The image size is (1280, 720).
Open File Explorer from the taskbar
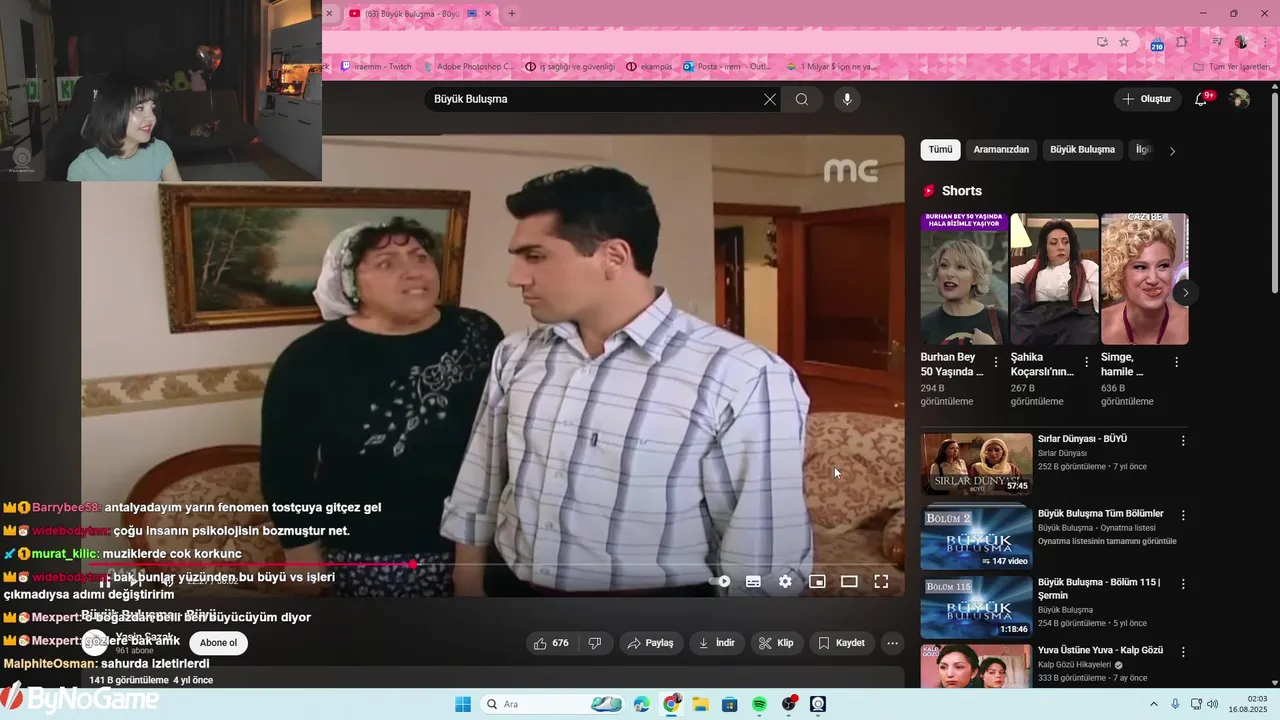point(701,704)
